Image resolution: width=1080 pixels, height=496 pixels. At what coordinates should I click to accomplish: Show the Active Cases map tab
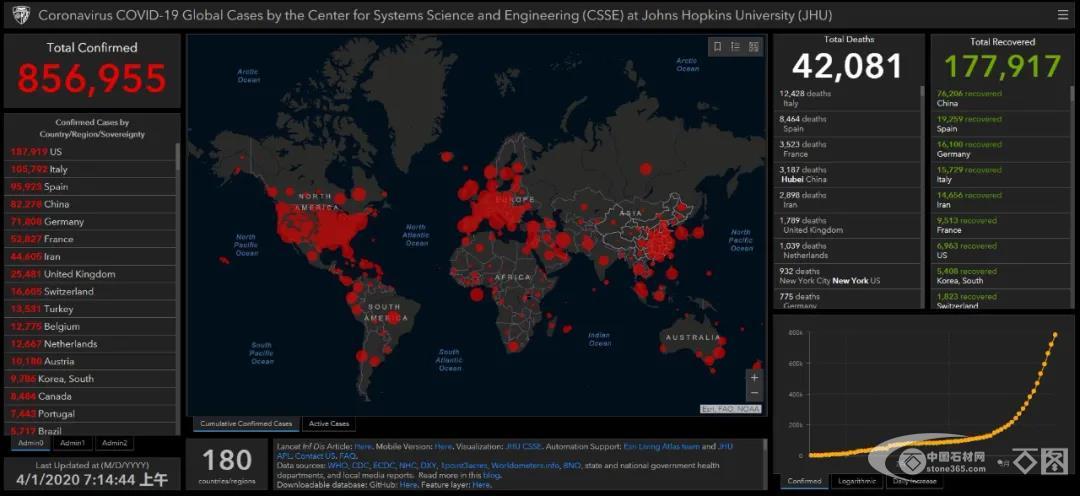(x=328, y=424)
